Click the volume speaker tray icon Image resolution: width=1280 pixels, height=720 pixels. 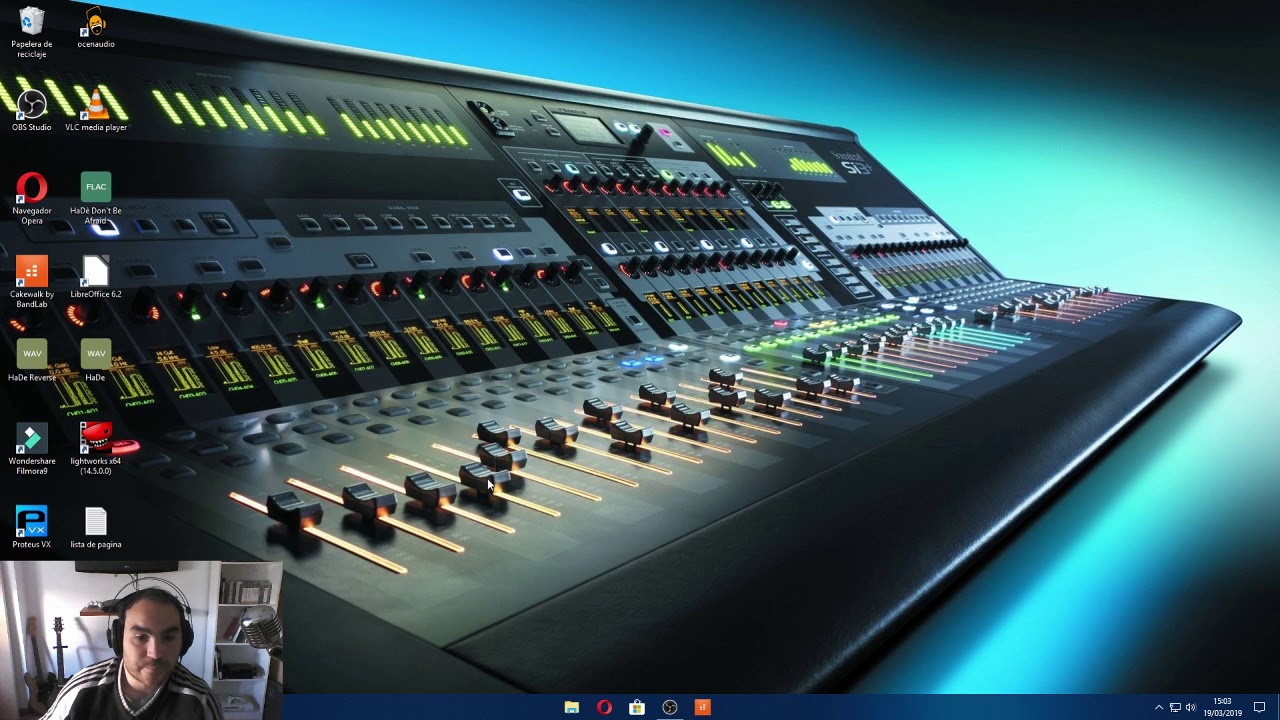1191,707
